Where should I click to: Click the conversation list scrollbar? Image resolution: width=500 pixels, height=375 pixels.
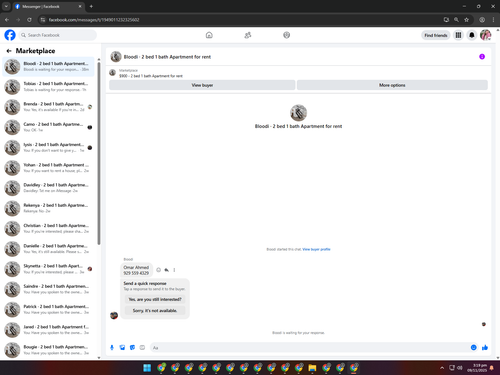click(x=99, y=153)
